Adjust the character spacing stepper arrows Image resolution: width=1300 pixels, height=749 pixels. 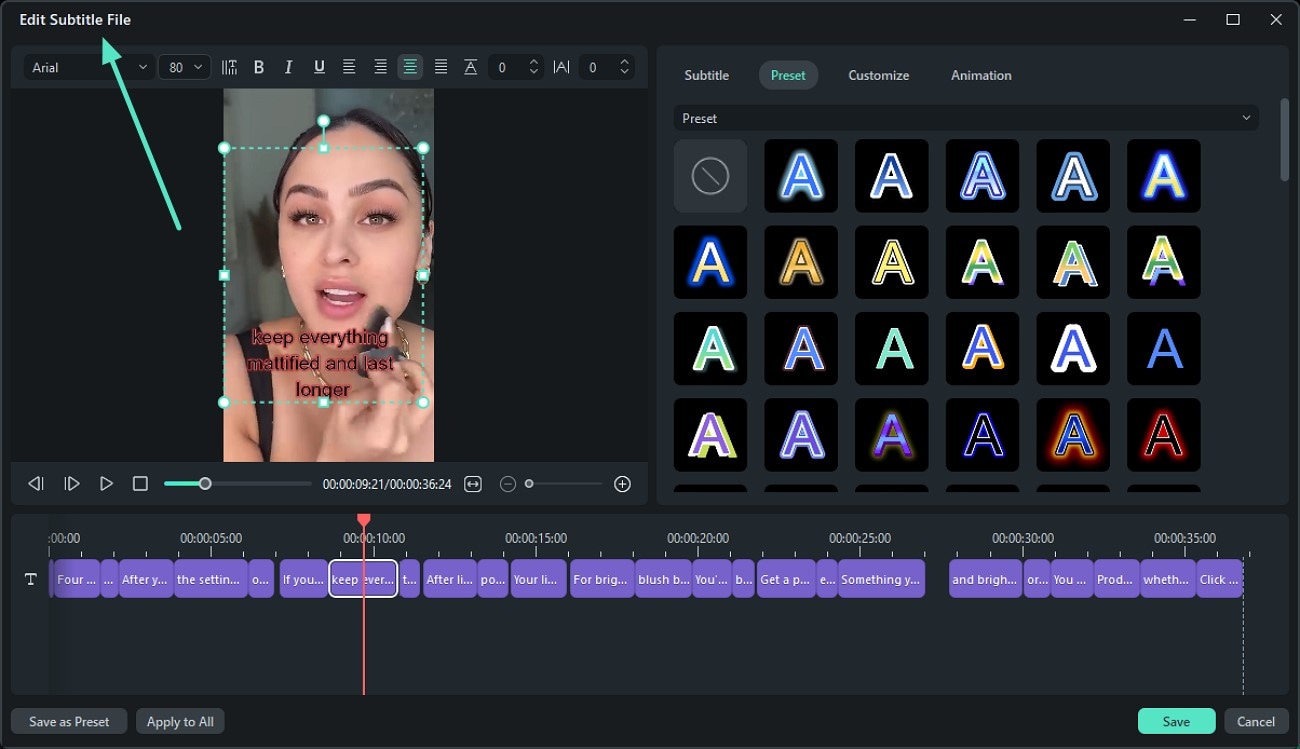pos(625,67)
